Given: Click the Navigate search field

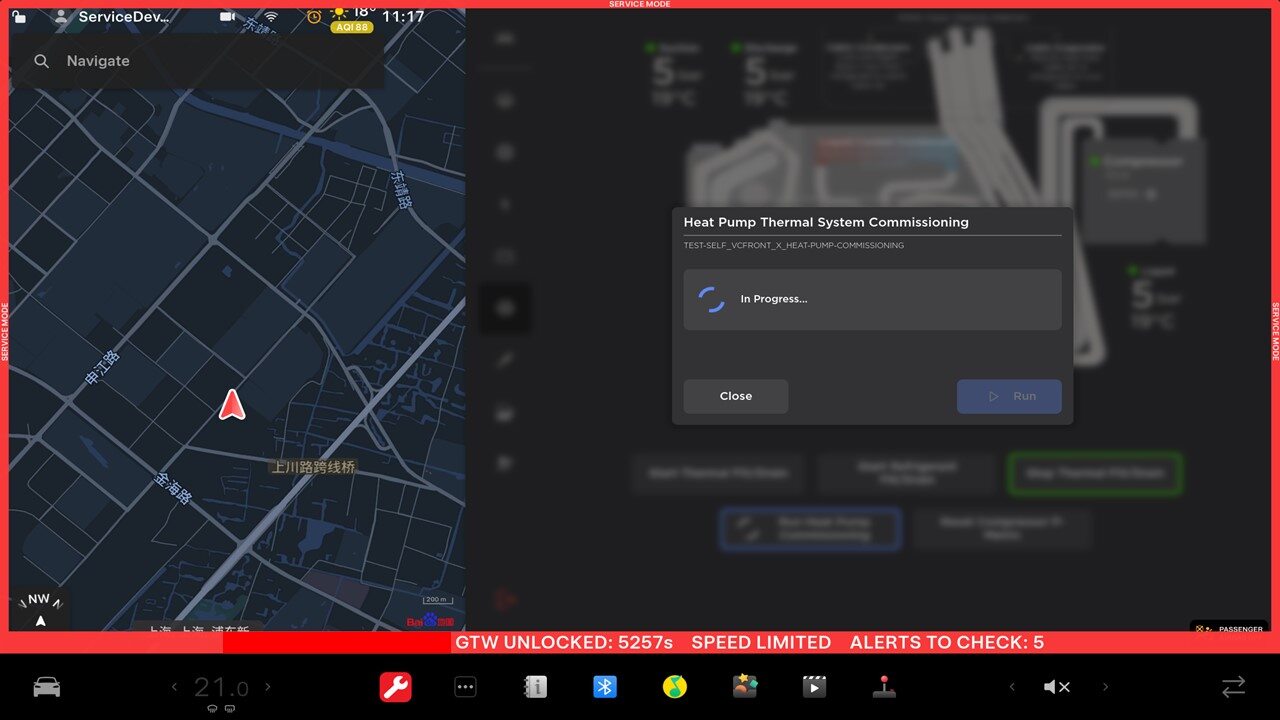Looking at the screenshot, I should pyautogui.click(x=200, y=61).
